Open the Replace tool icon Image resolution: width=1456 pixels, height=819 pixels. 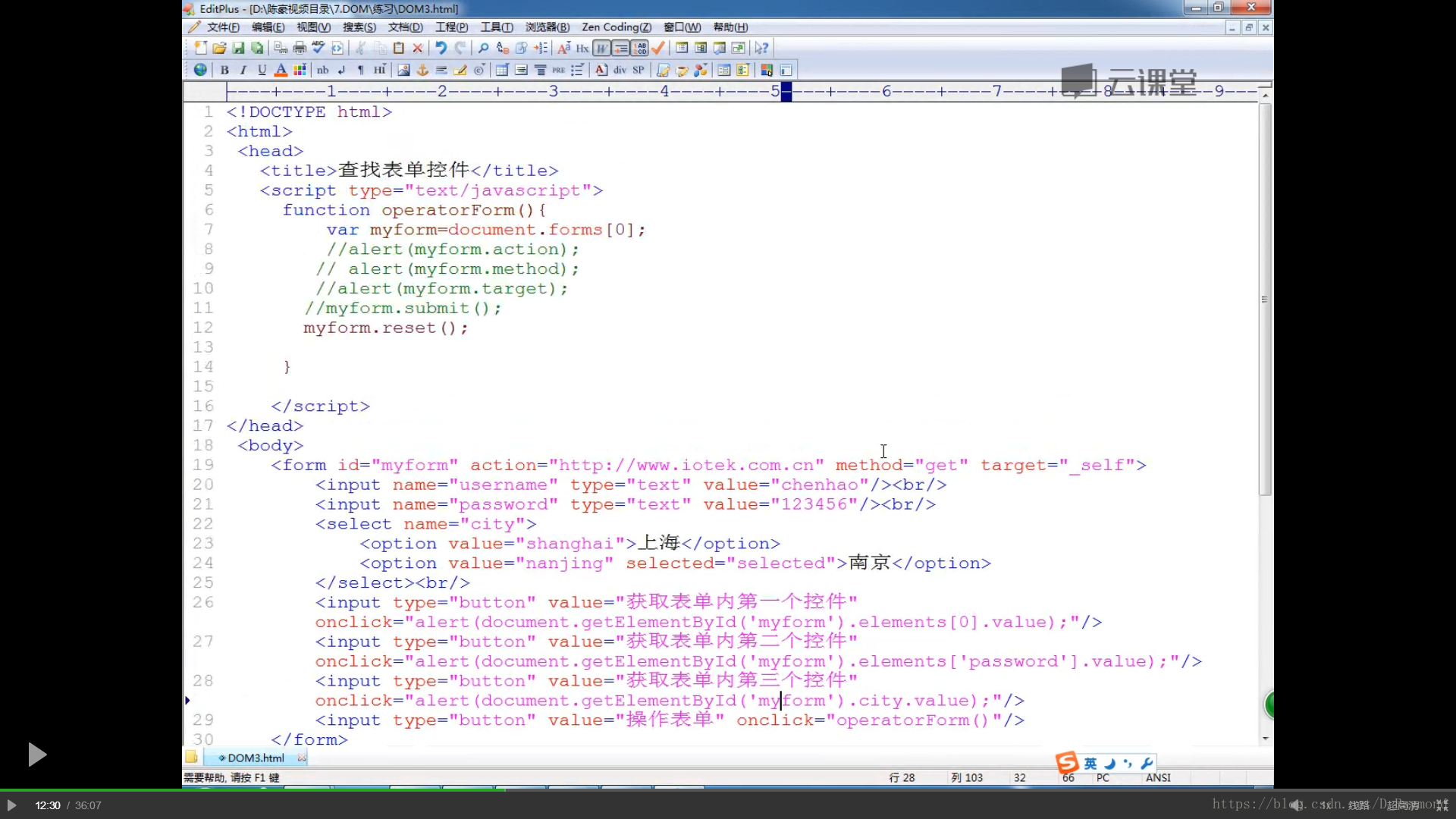[x=502, y=48]
